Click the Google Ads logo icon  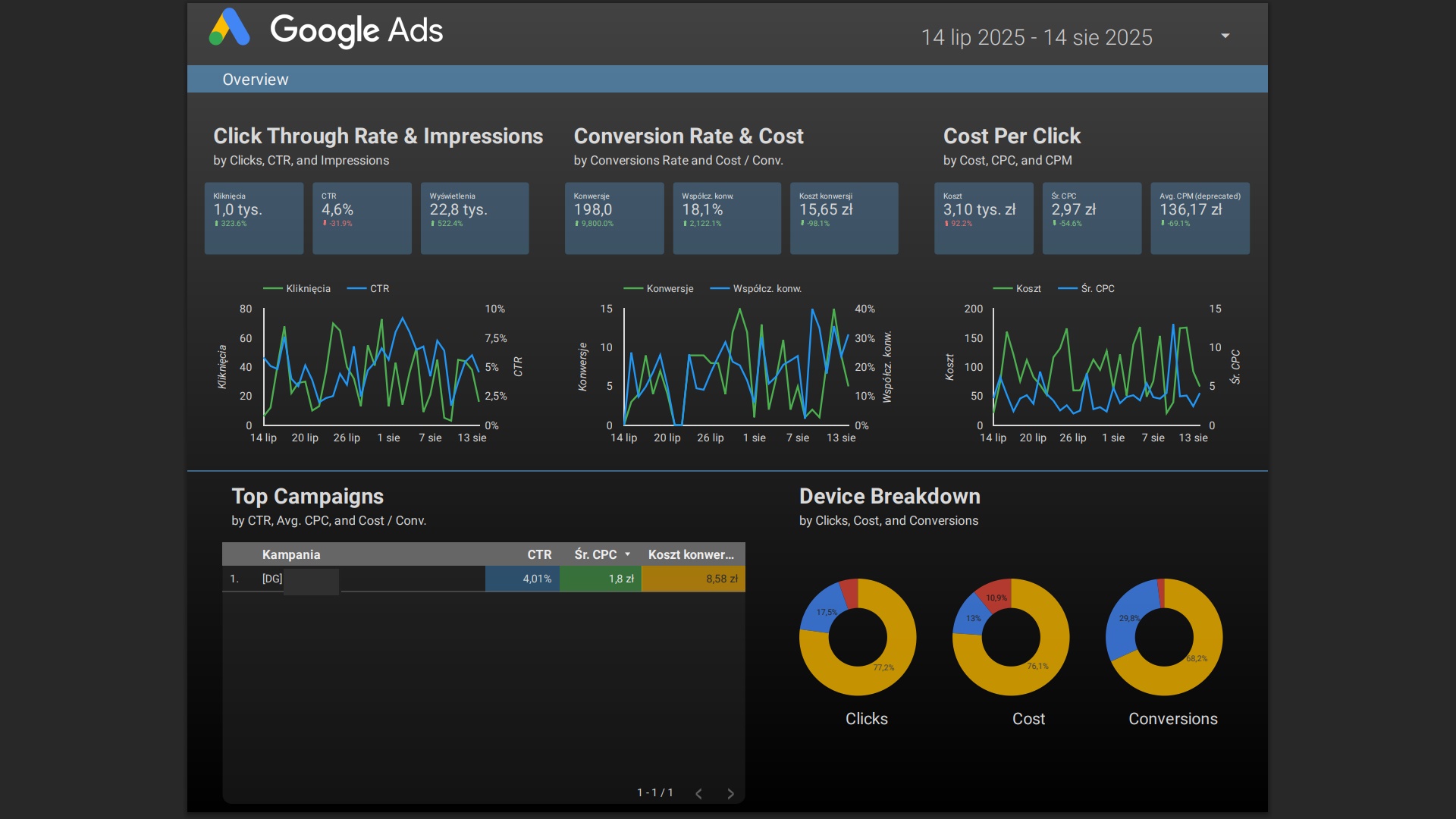pyautogui.click(x=229, y=28)
